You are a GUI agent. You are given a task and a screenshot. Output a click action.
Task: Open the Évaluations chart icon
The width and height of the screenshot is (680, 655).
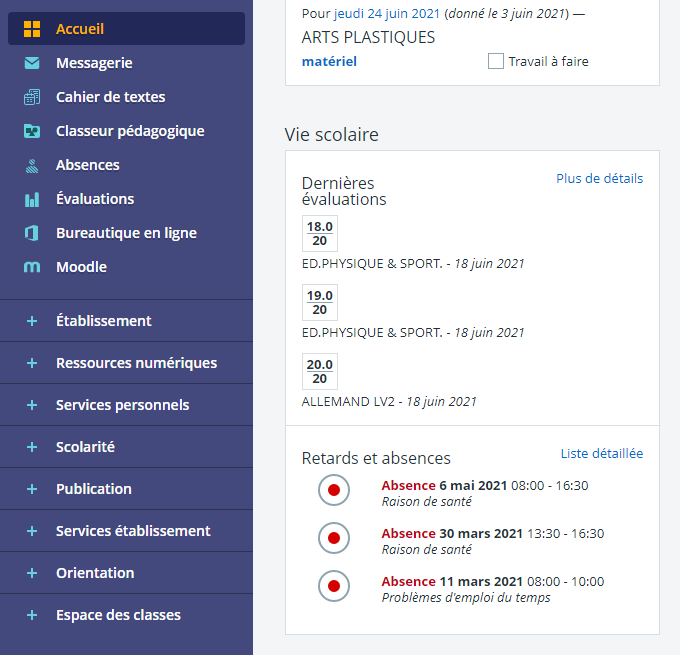(32, 199)
